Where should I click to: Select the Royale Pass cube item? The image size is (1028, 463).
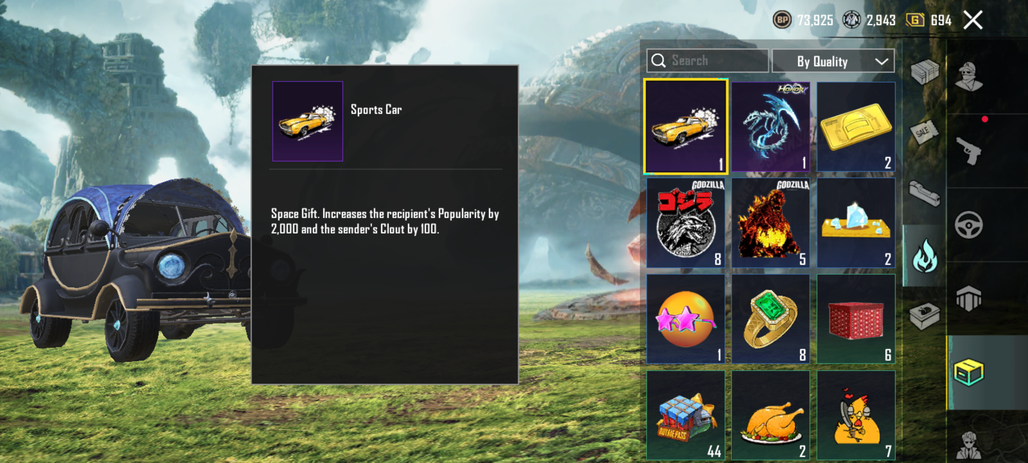pos(686,415)
